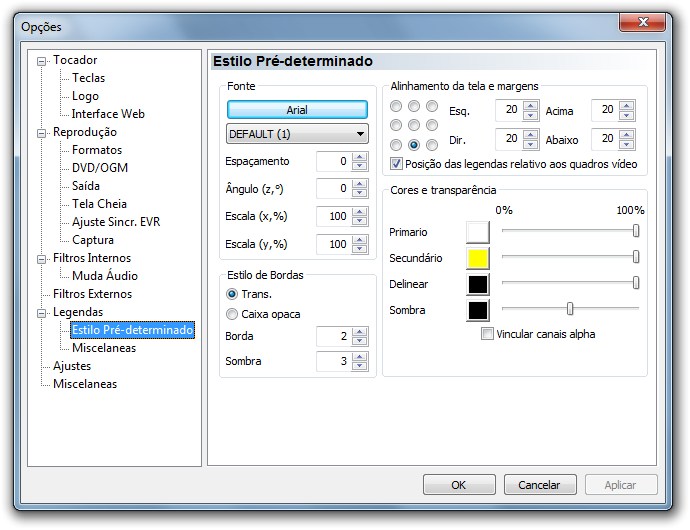Open the DEFAULT (1) charset dropdown

point(297,134)
